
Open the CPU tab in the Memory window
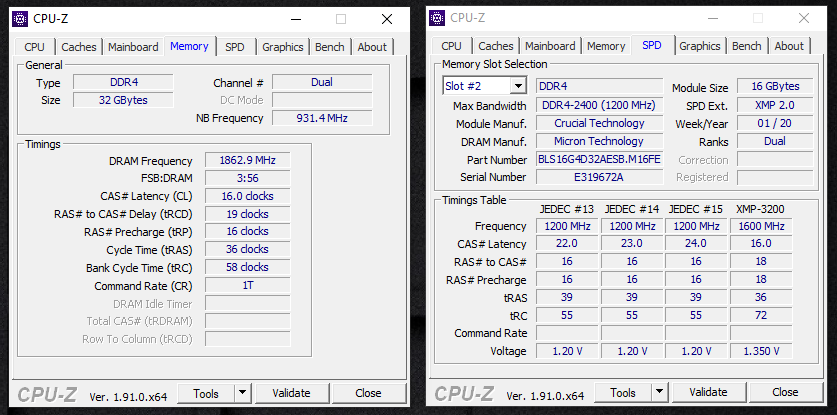[35, 47]
